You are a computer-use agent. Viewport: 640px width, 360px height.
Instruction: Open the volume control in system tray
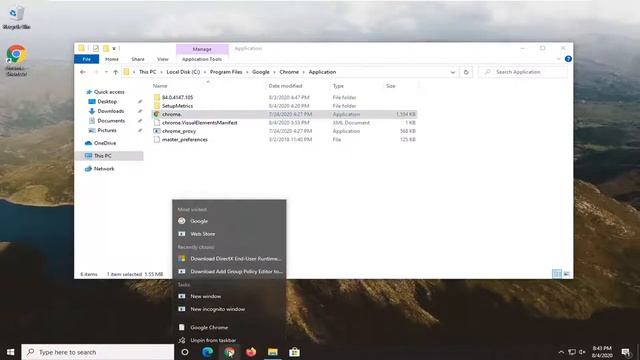(x=582, y=352)
